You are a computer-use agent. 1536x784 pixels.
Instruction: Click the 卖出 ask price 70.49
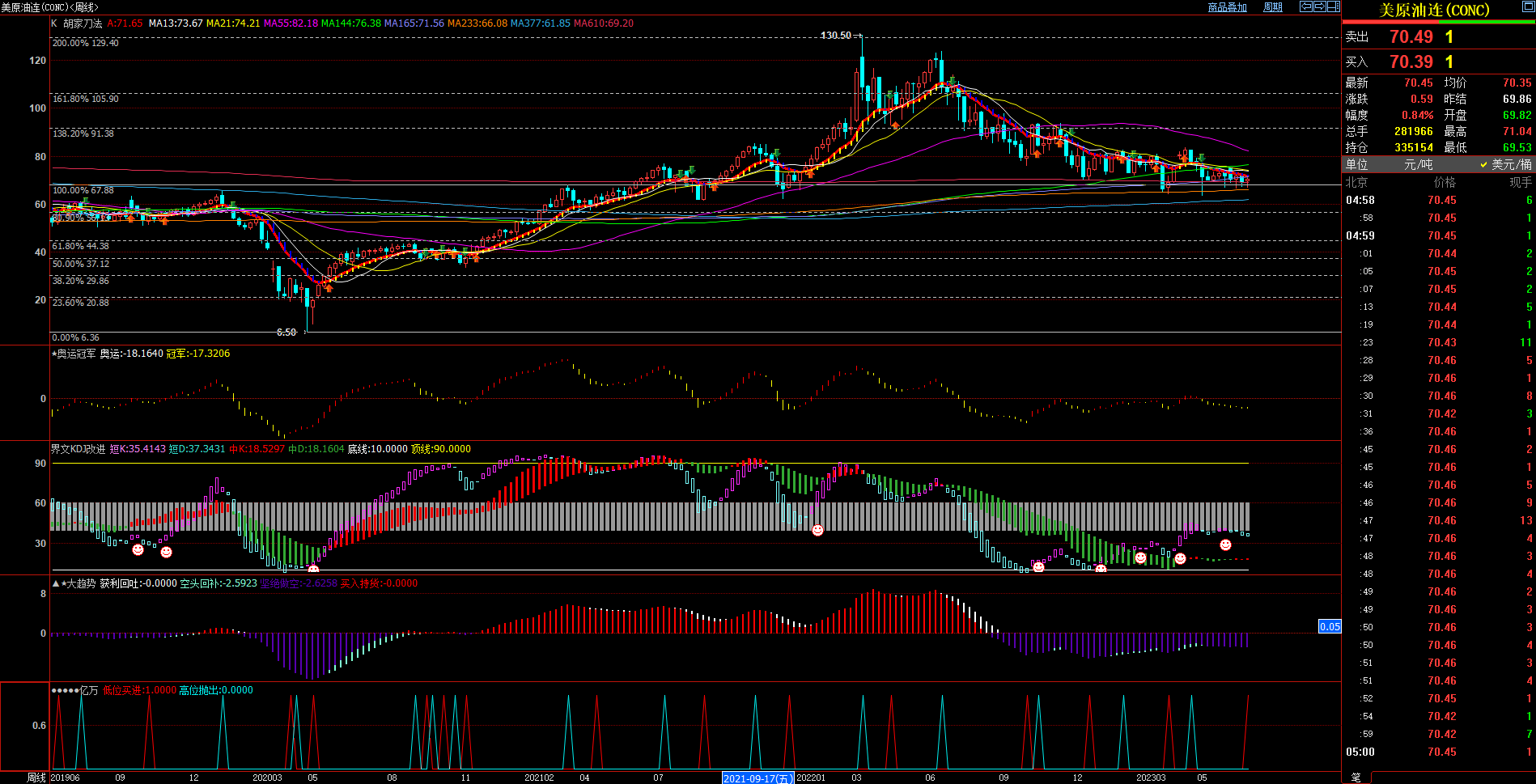[x=1411, y=37]
